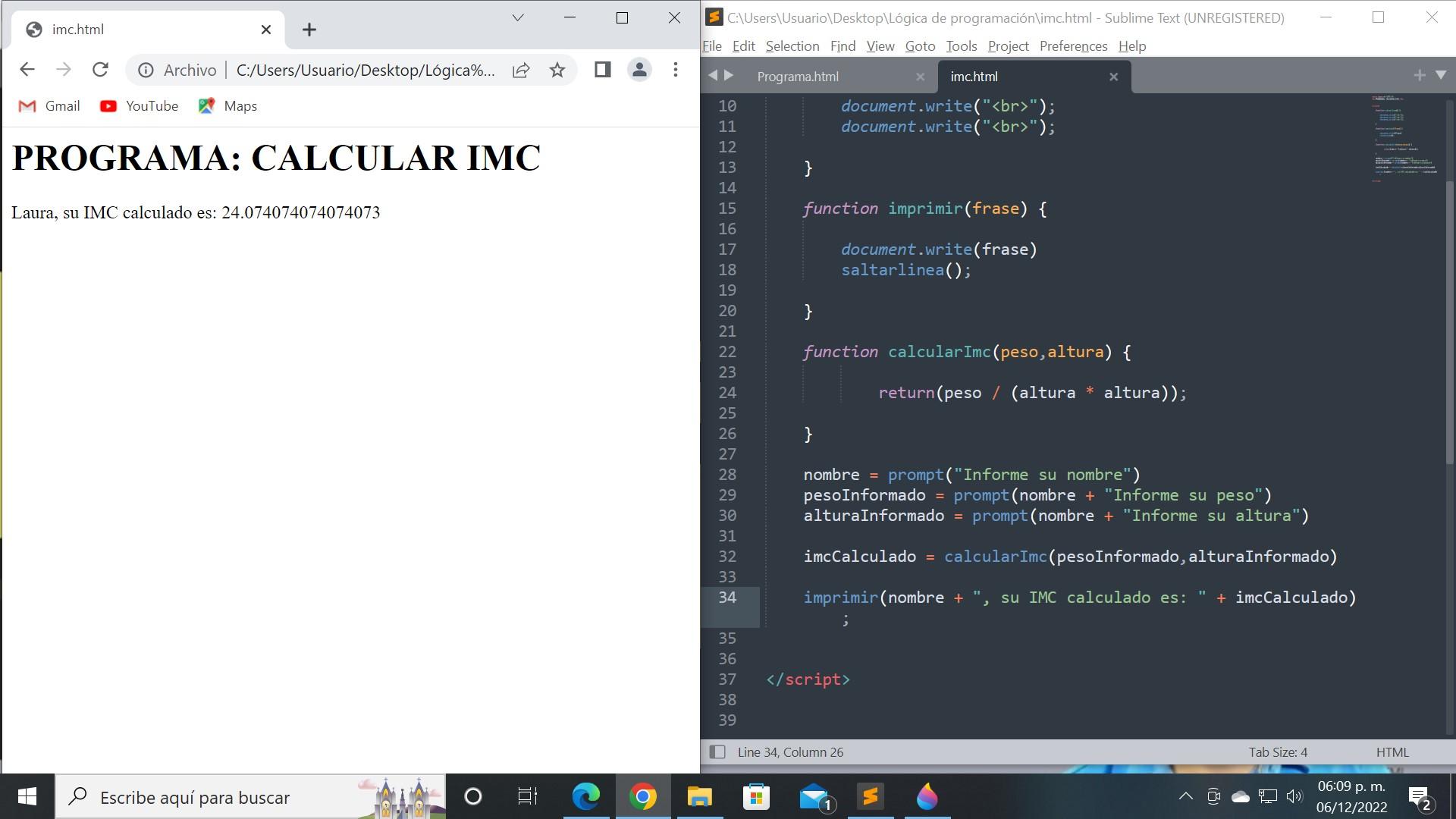Image resolution: width=1456 pixels, height=819 pixels.
Task: Click the YouTube bookmark in browser toolbar
Action: 151,106
